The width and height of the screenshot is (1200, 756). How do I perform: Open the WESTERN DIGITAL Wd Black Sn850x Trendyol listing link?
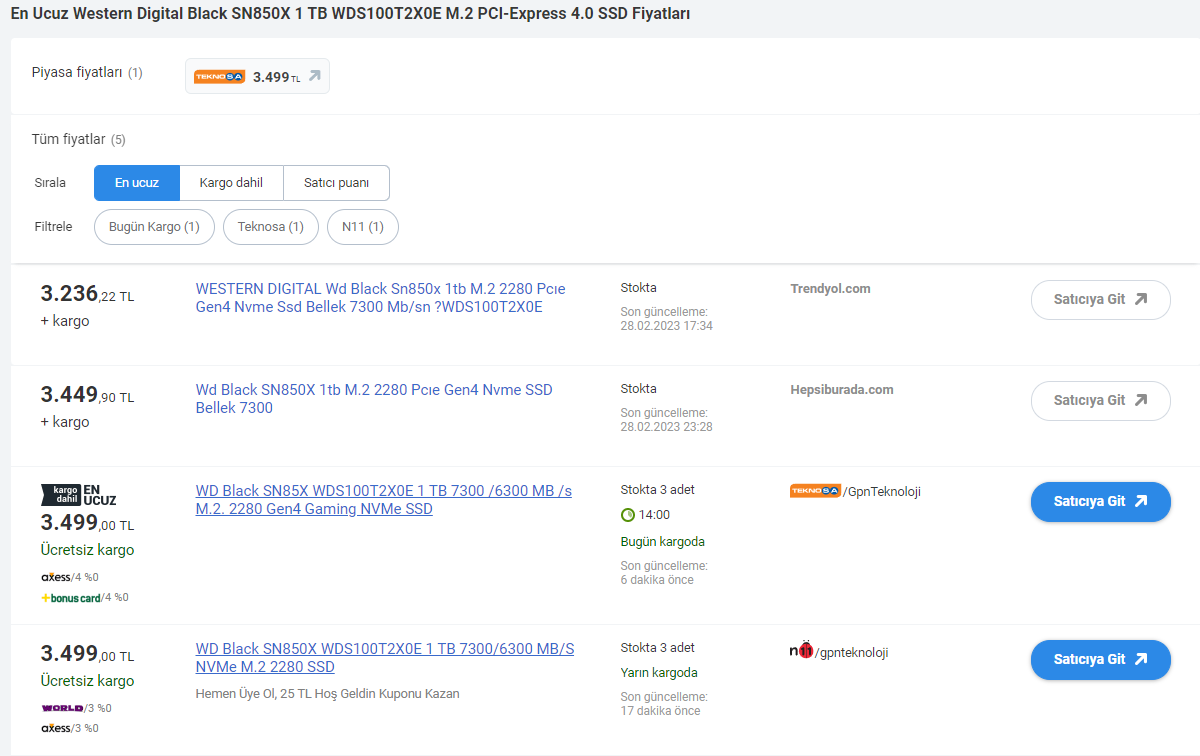pos(380,298)
